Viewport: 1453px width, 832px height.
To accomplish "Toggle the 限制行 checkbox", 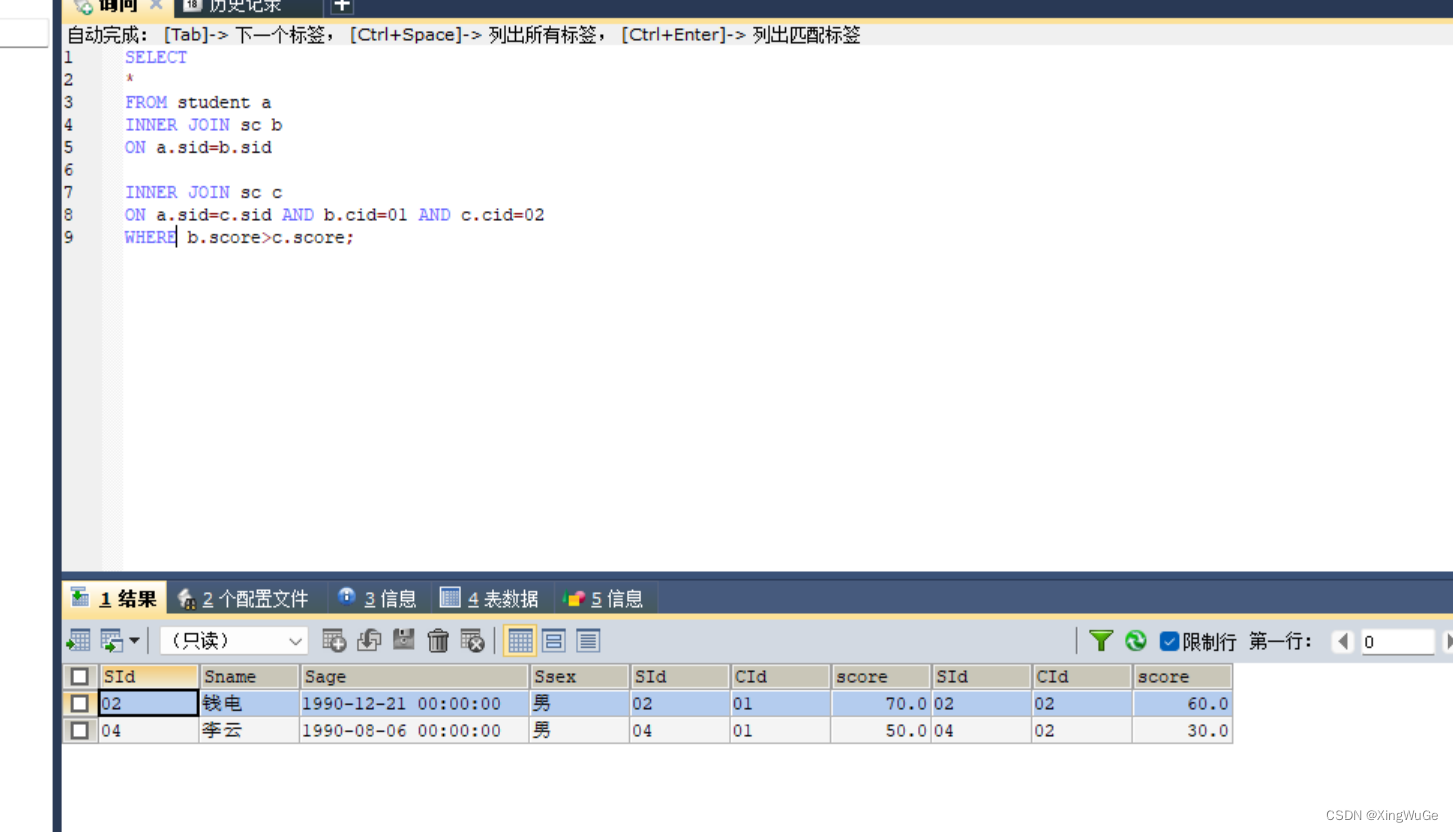I will [x=1169, y=641].
